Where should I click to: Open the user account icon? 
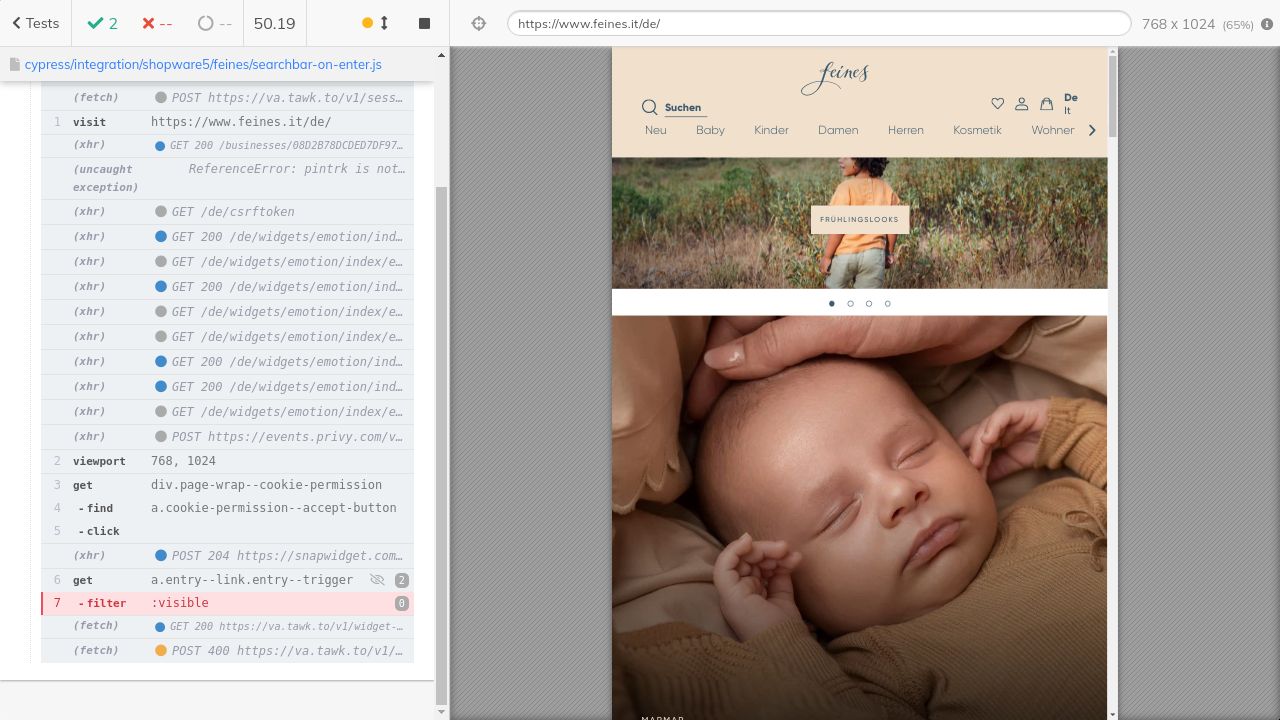pos(1021,103)
